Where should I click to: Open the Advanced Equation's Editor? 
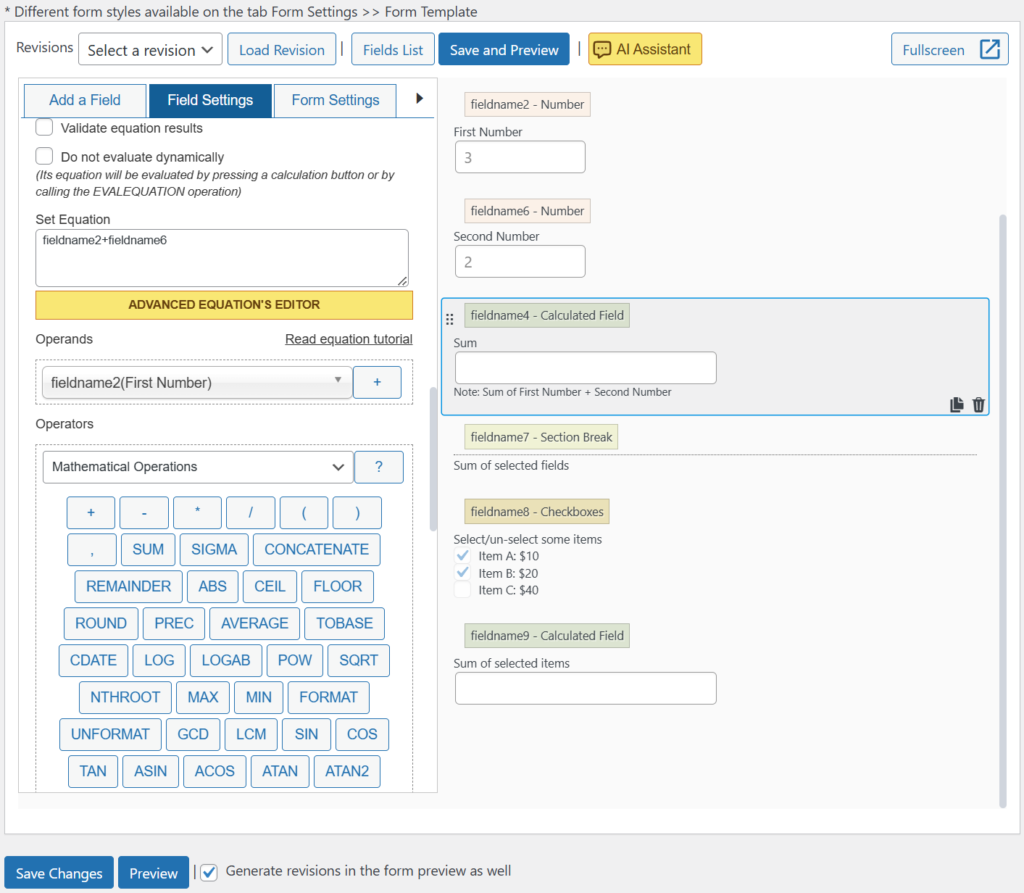pyautogui.click(x=224, y=305)
